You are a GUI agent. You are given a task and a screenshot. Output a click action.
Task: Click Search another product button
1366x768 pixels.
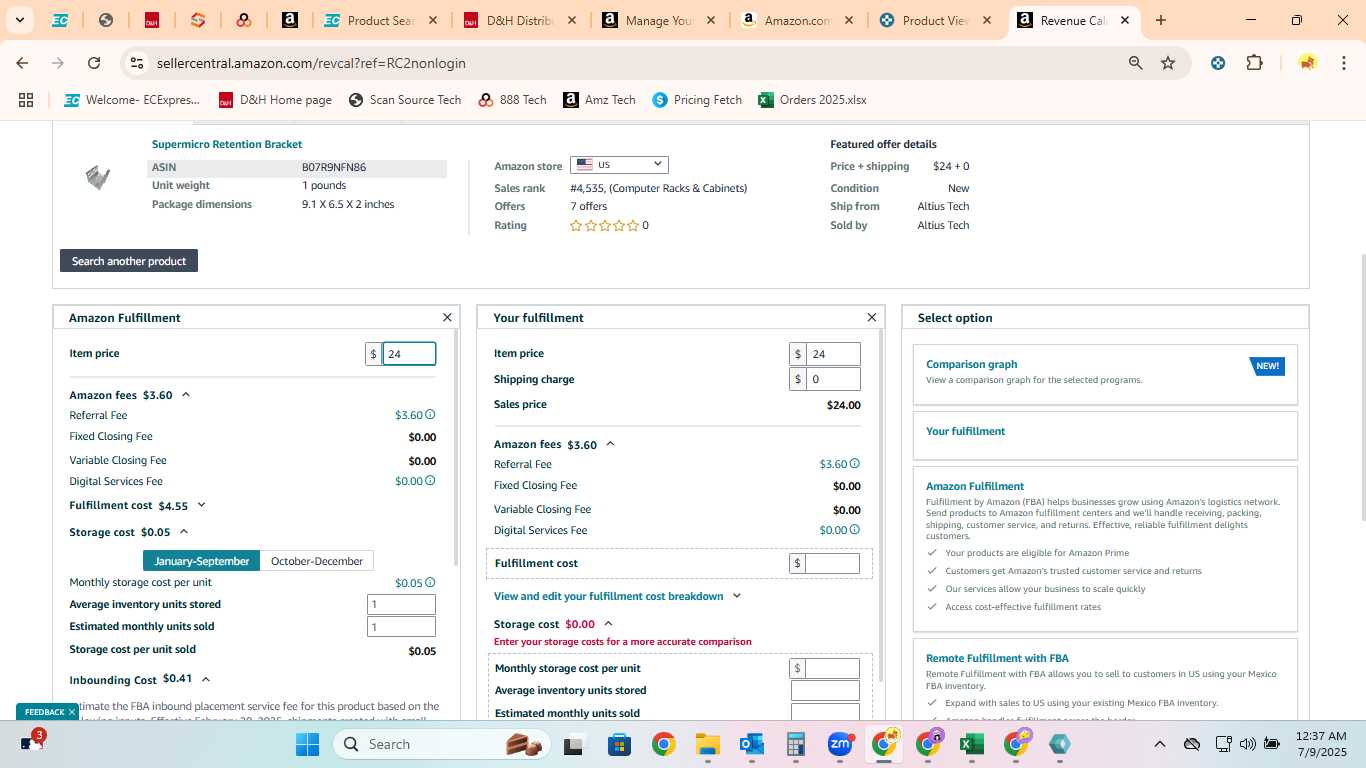tap(129, 261)
